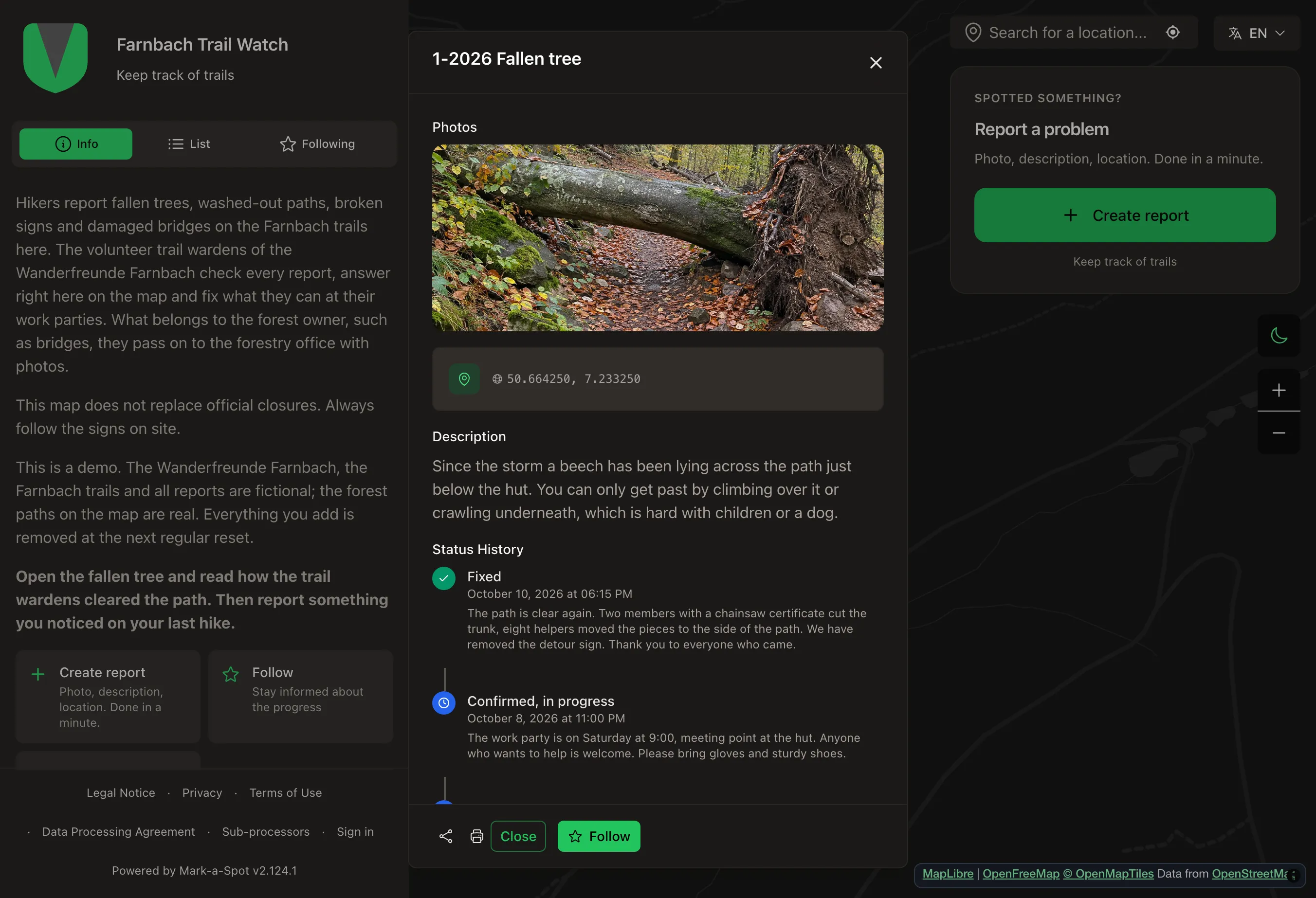The image size is (1316, 898).
Task: Open the fallen tree photo
Action: coord(658,238)
